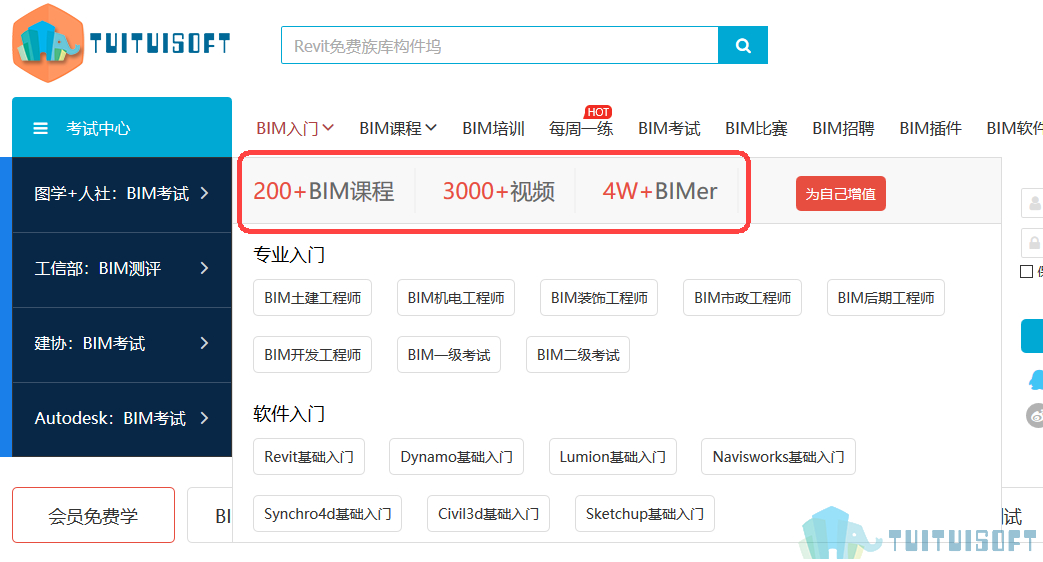Open Revit基础入门 link
This screenshot has height=562, width=1043.
click(309, 456)
